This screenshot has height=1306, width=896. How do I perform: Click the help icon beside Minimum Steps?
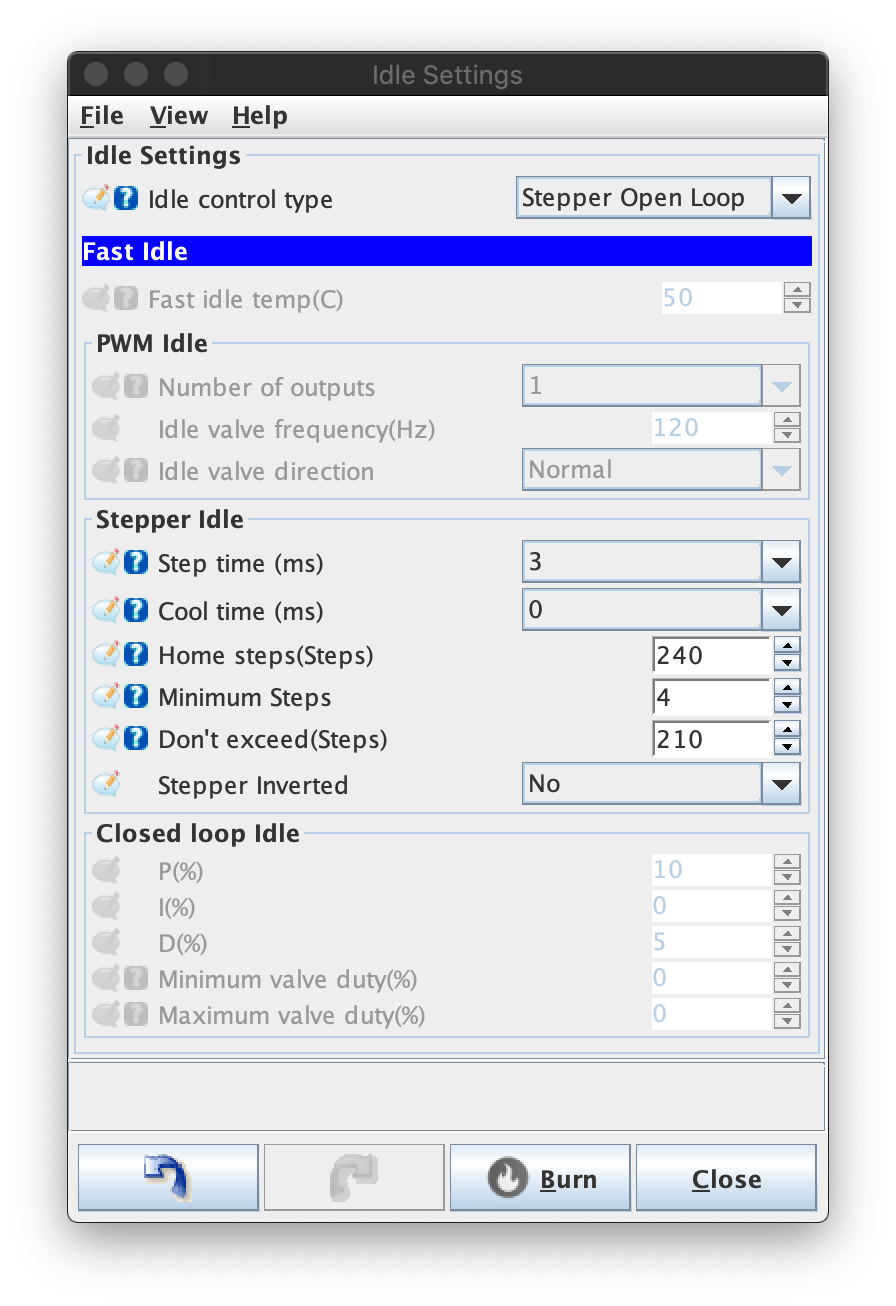point(136,697)
